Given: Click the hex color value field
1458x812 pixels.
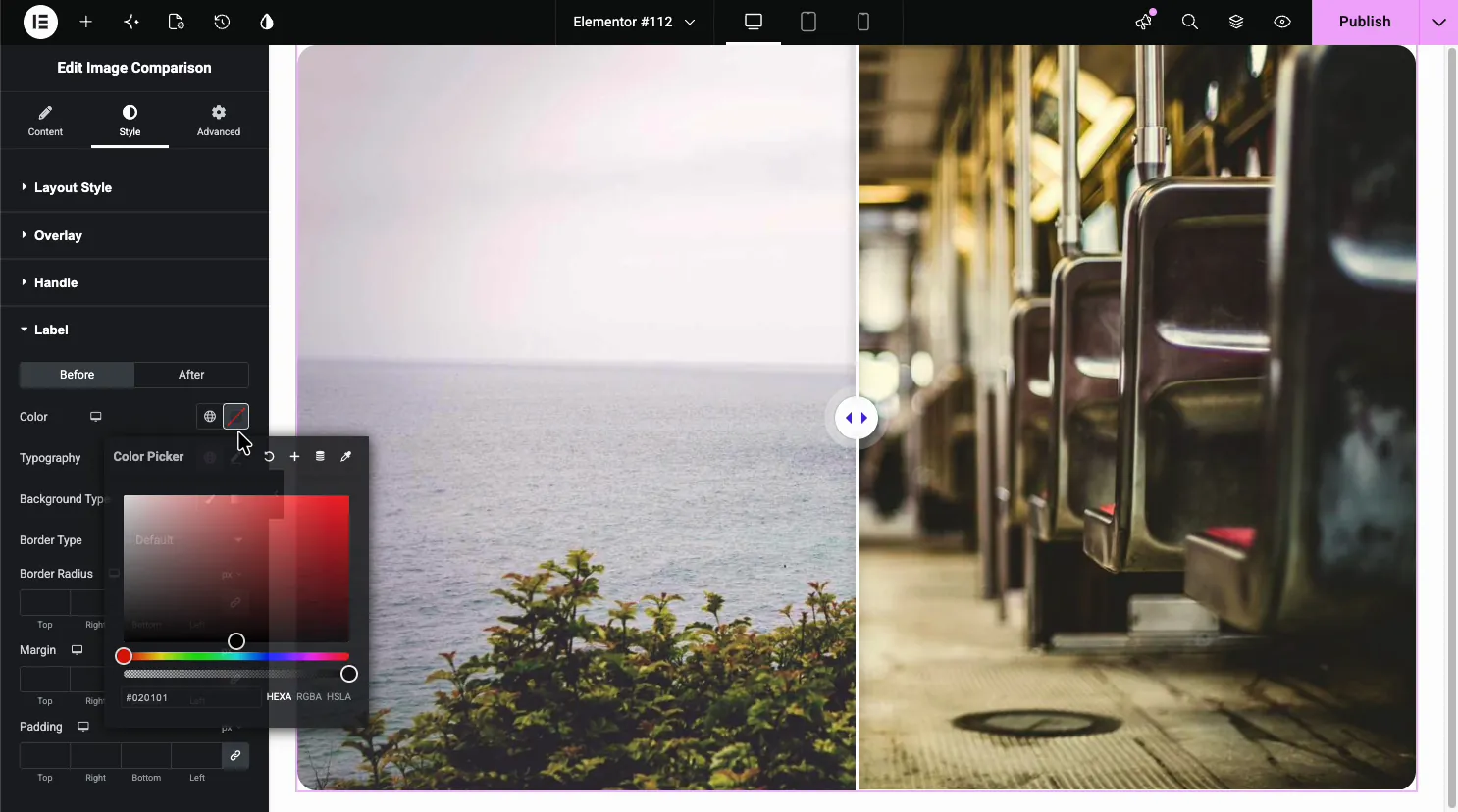Looking at the screenshot, I should pyautogui.click(x=191, y=697).
